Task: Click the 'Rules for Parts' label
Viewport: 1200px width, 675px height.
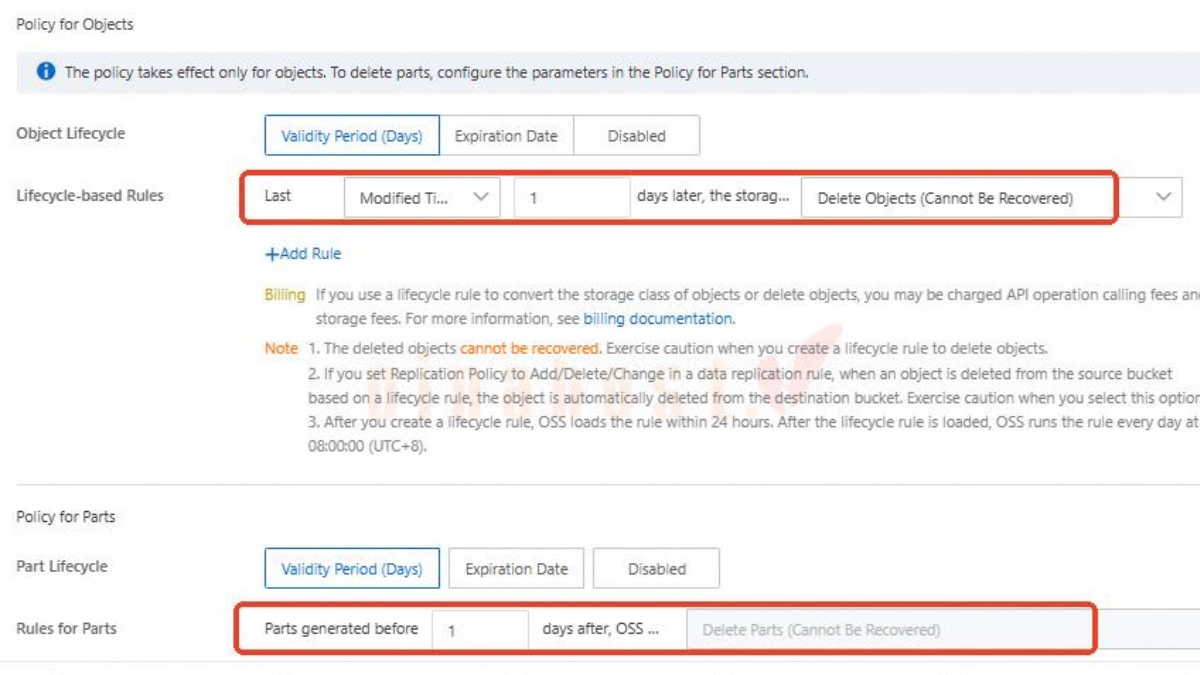Action: pos(67,628)
